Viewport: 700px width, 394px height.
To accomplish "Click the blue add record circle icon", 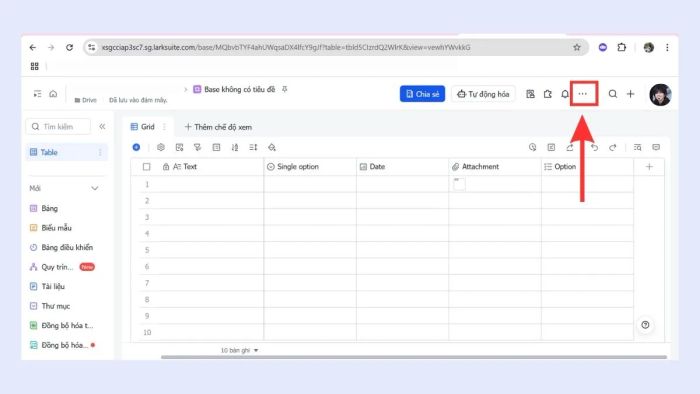I will (x=136, y=147).
